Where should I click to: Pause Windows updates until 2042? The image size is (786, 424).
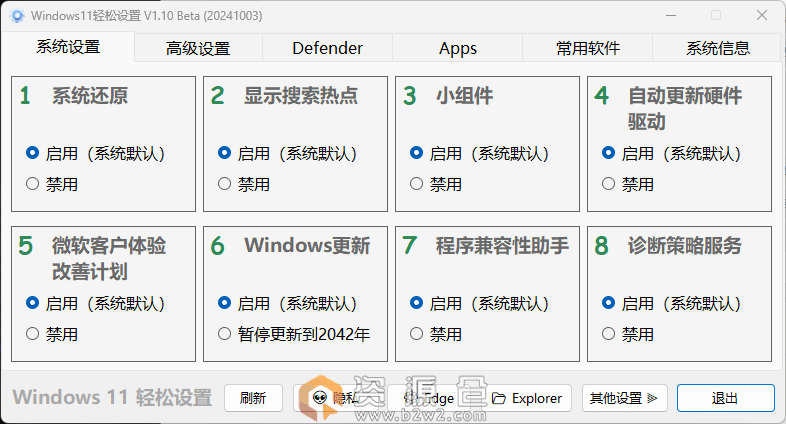[x=225, y=334]
